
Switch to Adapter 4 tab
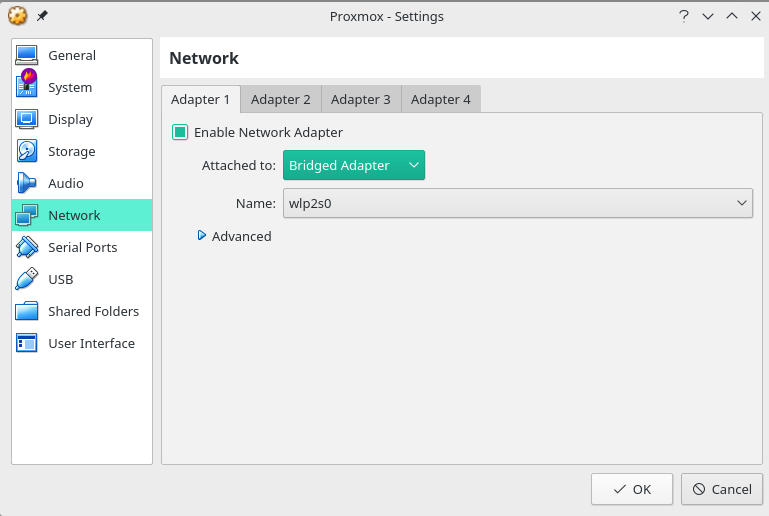[x=440, y=100]
